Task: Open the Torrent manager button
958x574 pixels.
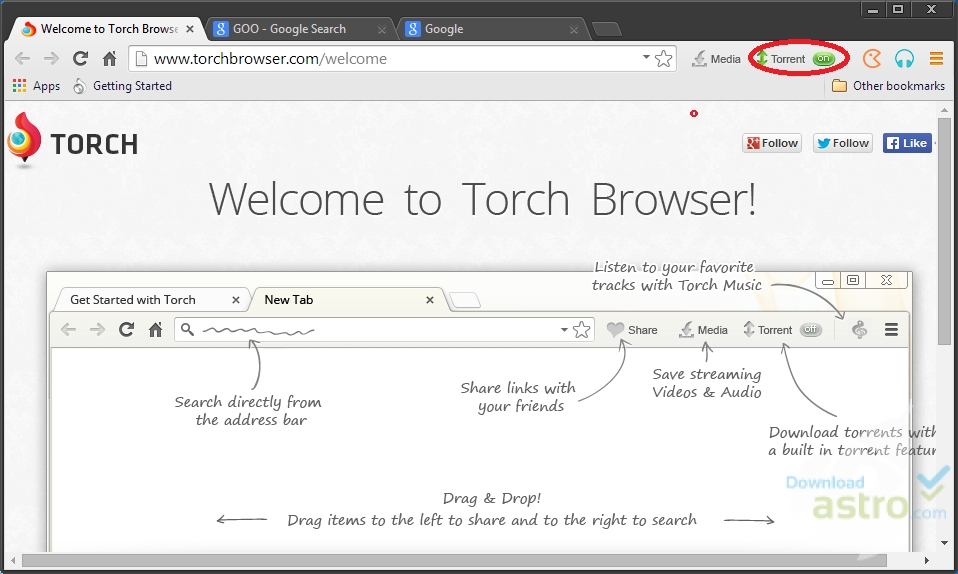Action: pos(781,59)
